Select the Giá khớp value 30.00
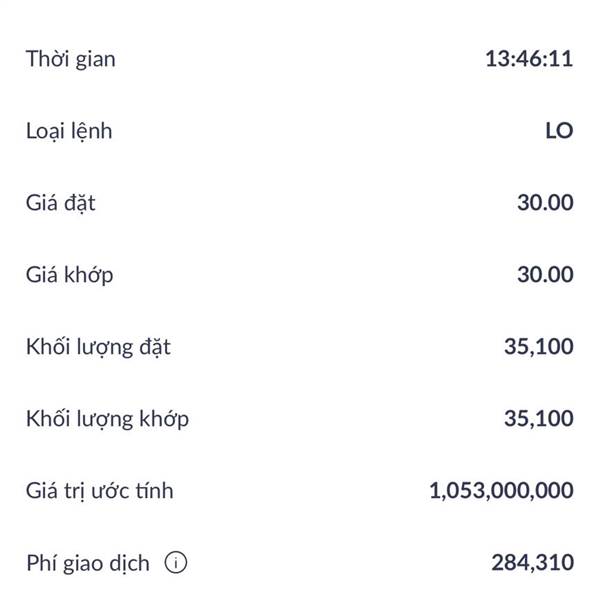The width and height of the screenshot is (600, 600). [545, 274]
